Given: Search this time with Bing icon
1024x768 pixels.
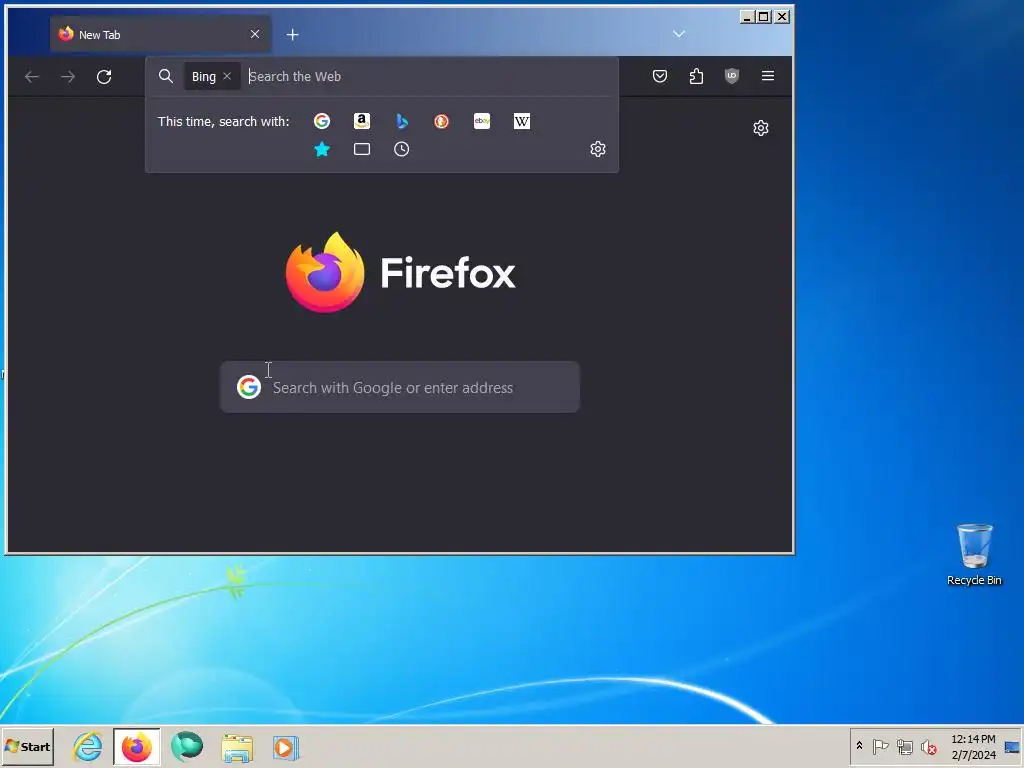Looking at the screenshot, I should [402, 121].
